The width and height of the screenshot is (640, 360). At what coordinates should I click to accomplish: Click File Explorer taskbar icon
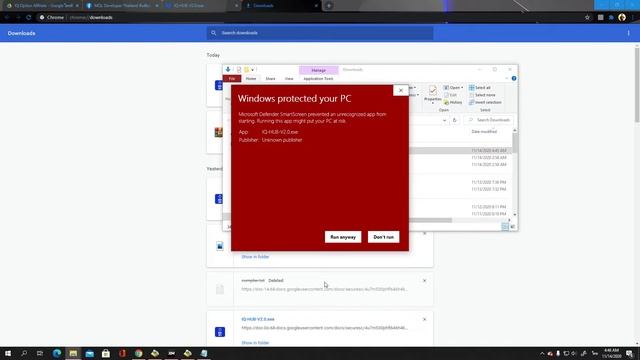(x=73, y=353)
